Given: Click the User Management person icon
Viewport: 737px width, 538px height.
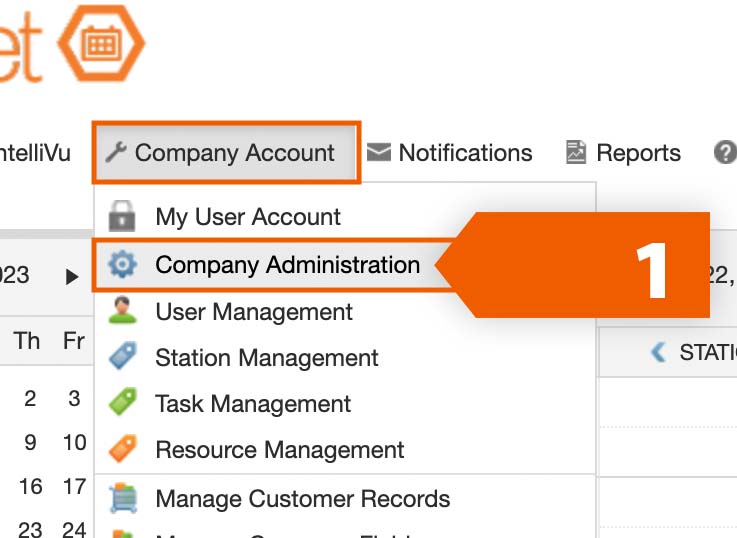Looking at the screenshot, I should pyautogui.click(x=122, y=311).
